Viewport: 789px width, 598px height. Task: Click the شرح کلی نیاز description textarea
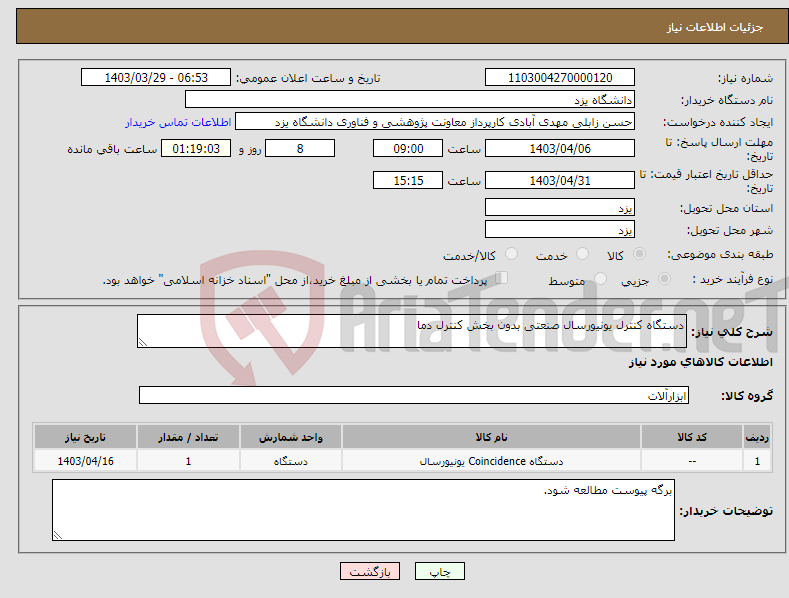click(412, 331)
